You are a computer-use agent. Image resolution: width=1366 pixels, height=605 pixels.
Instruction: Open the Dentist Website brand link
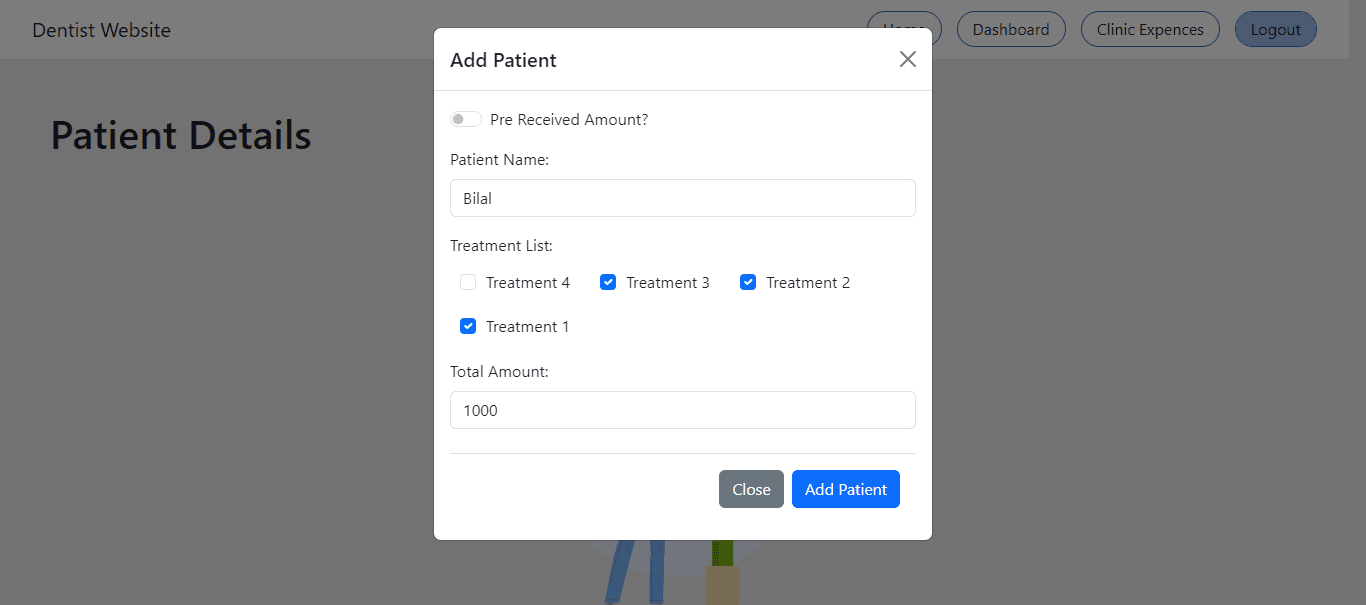click(101, 30)
